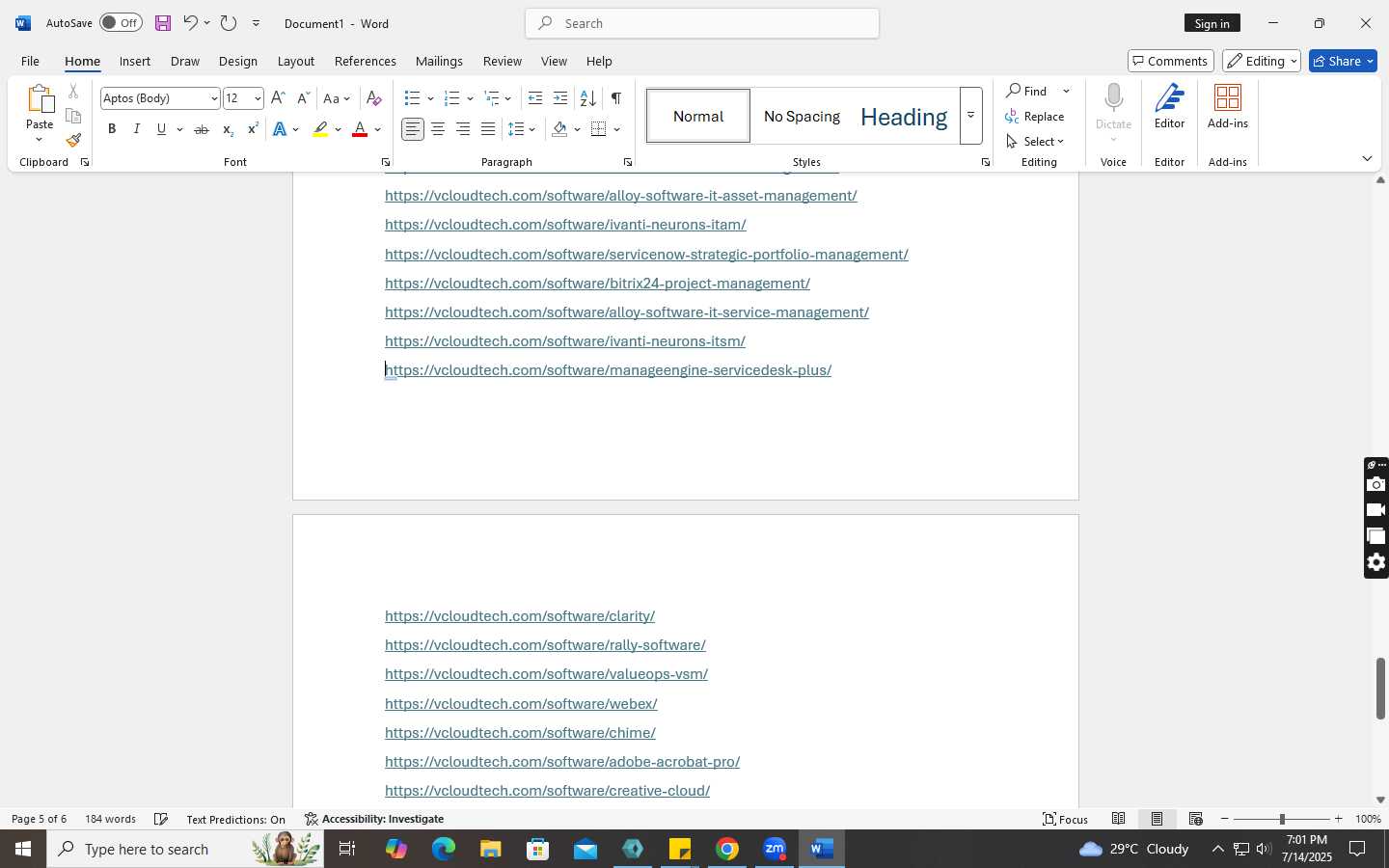Activate the Format Painter brush
The width and height of the screenshot is (1389, 868).
(x=73, y=141)
